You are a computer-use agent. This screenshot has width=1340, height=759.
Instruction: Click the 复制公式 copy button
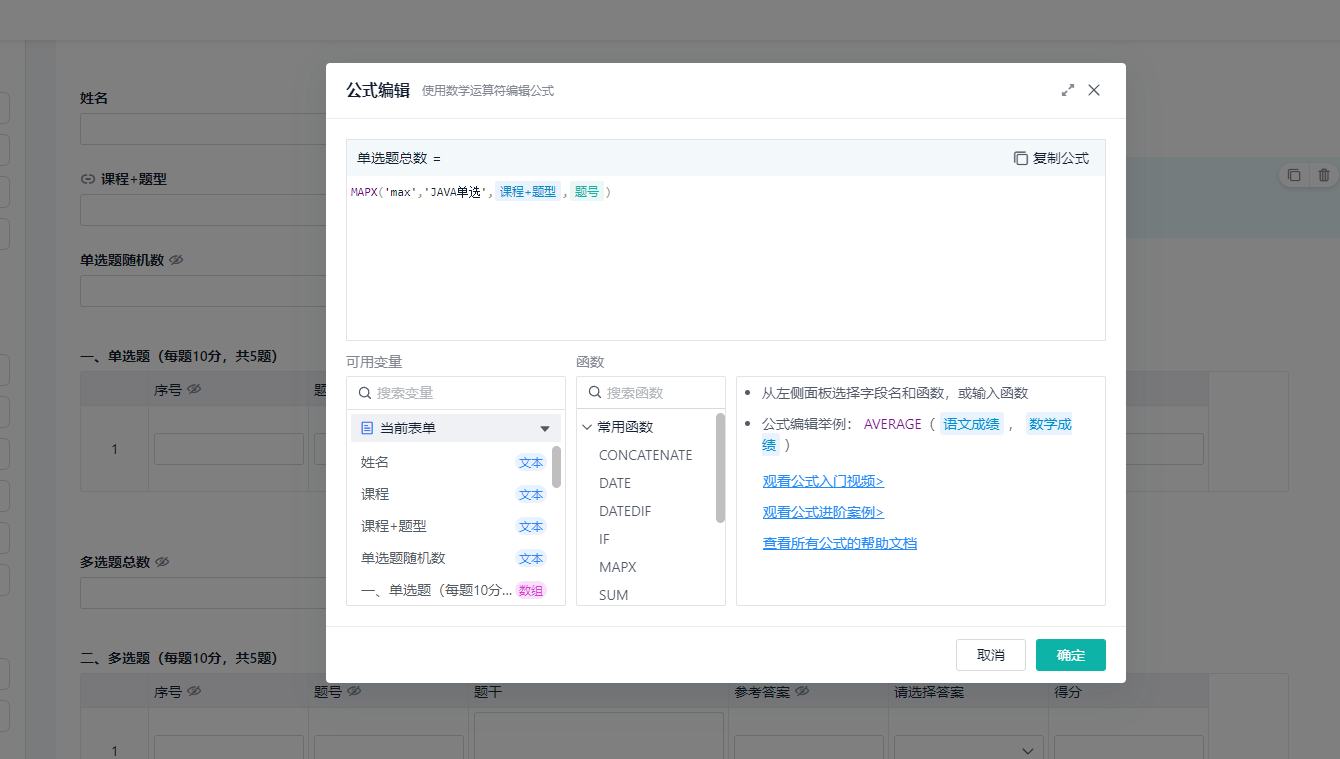coord(1051,158)
